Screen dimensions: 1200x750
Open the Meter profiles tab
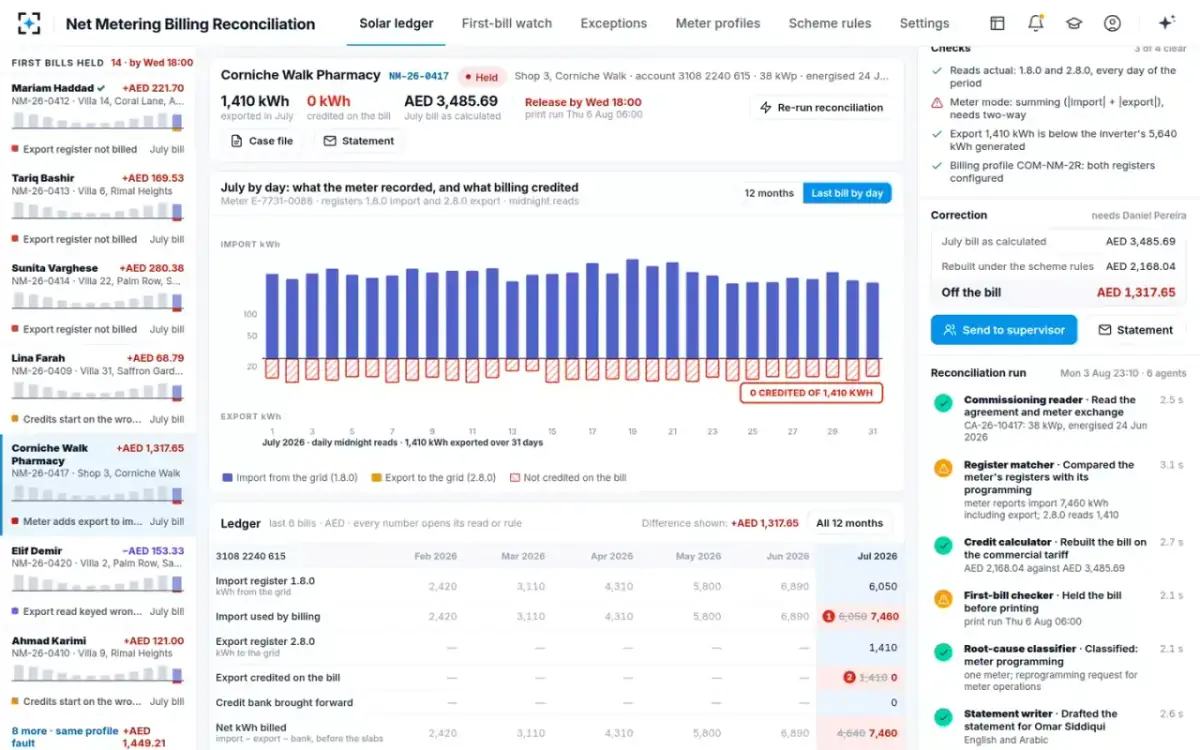pos(718,23)
